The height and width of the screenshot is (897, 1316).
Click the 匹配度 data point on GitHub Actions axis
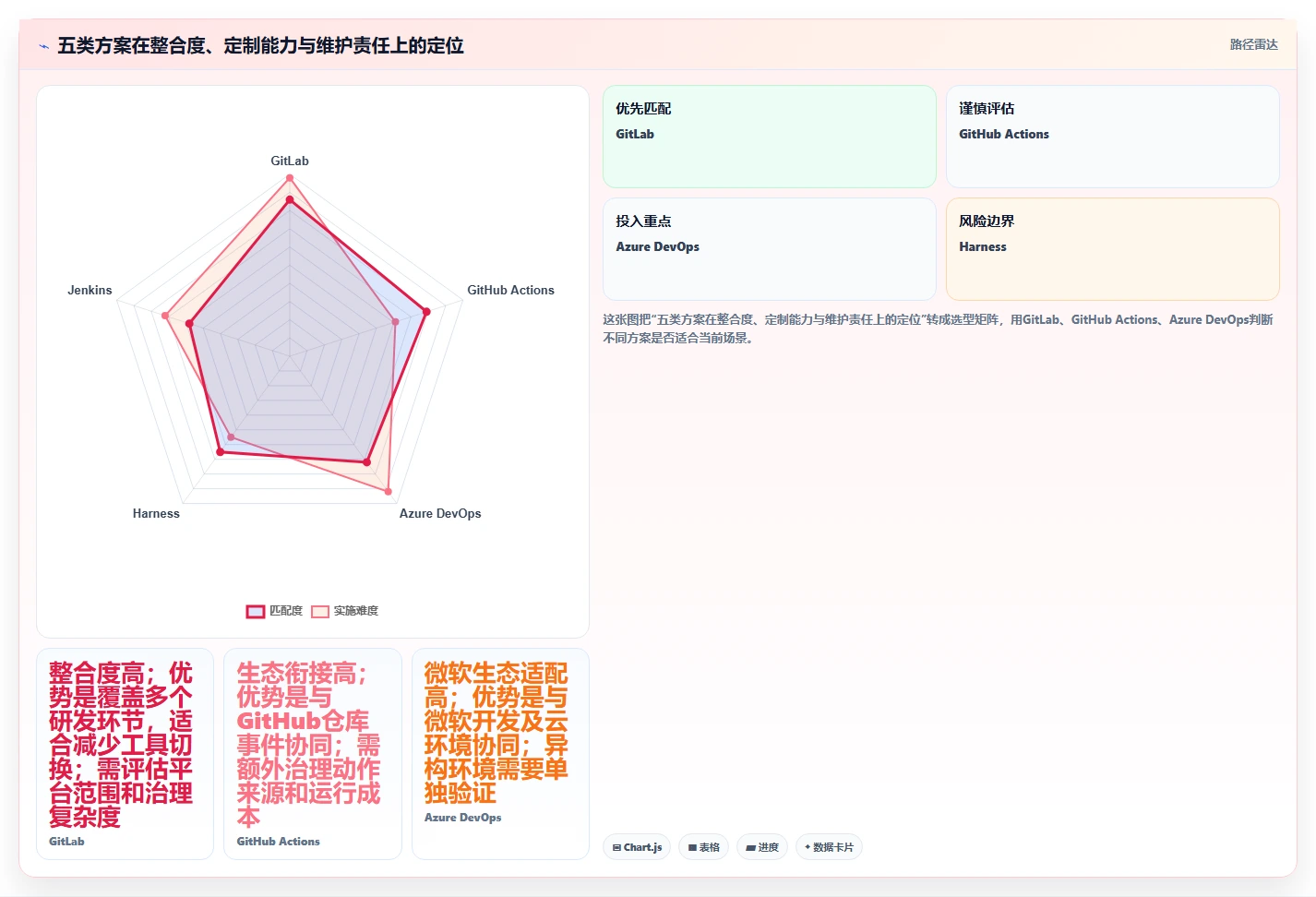[x=426, y=312]
